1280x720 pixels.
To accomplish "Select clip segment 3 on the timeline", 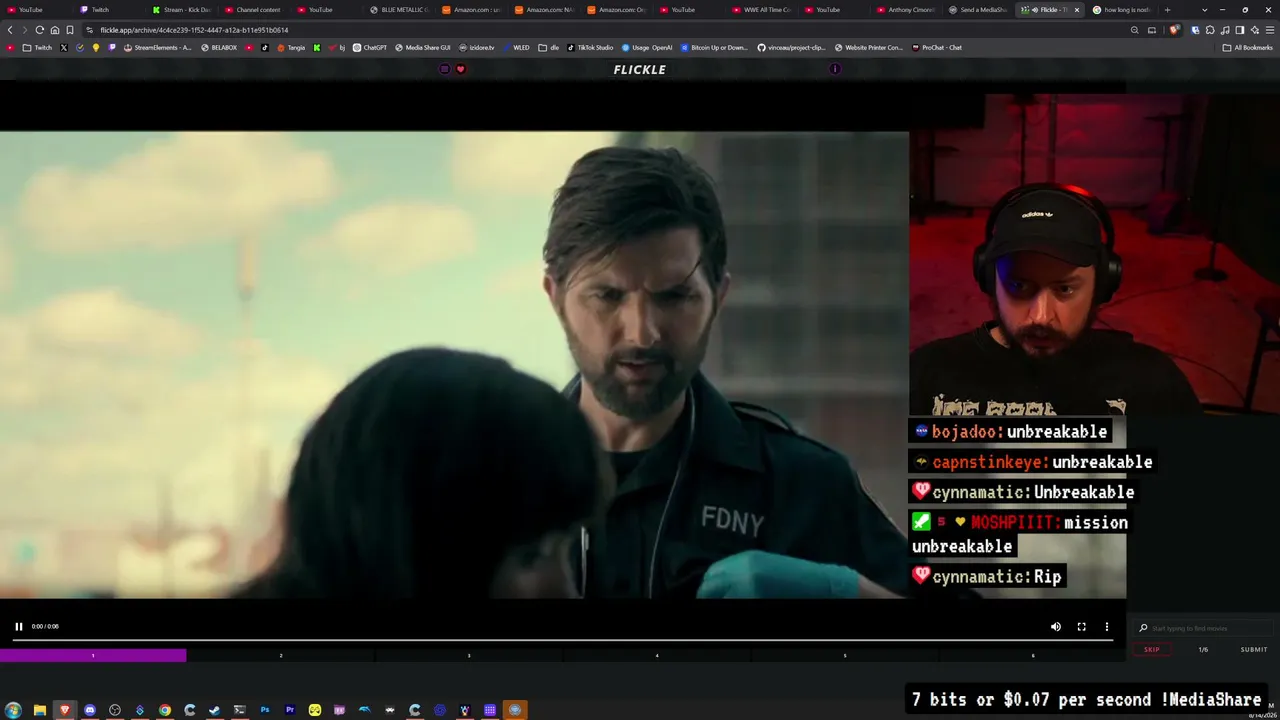I will [469, 656].
